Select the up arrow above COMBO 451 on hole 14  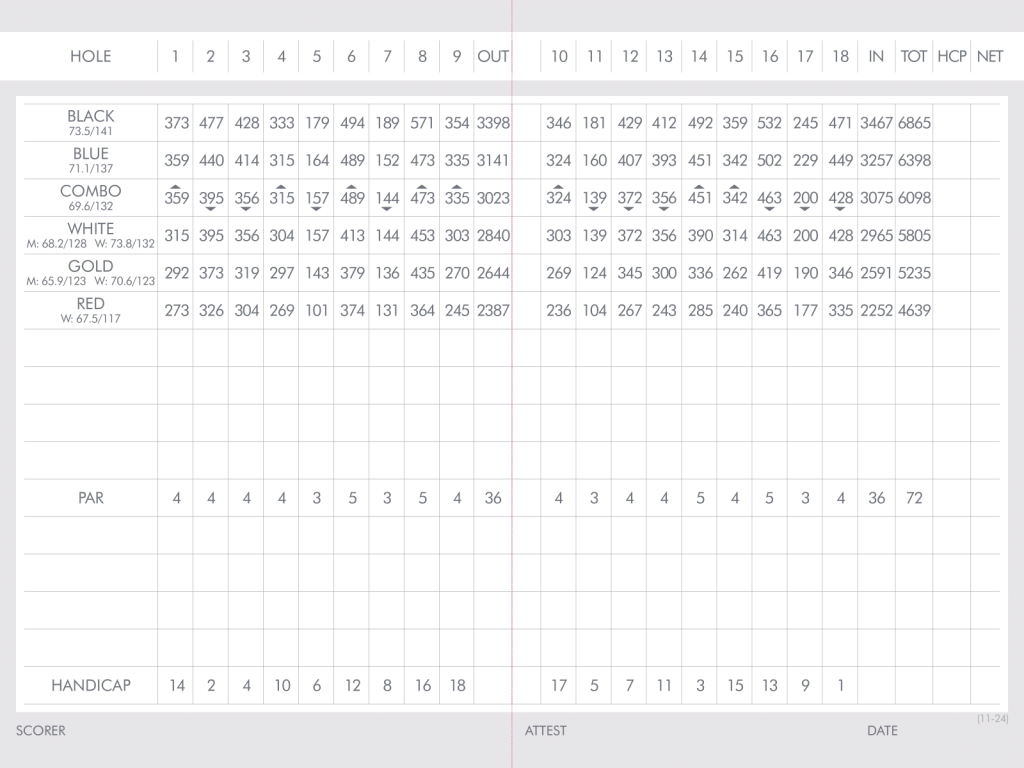click(700, 187)
